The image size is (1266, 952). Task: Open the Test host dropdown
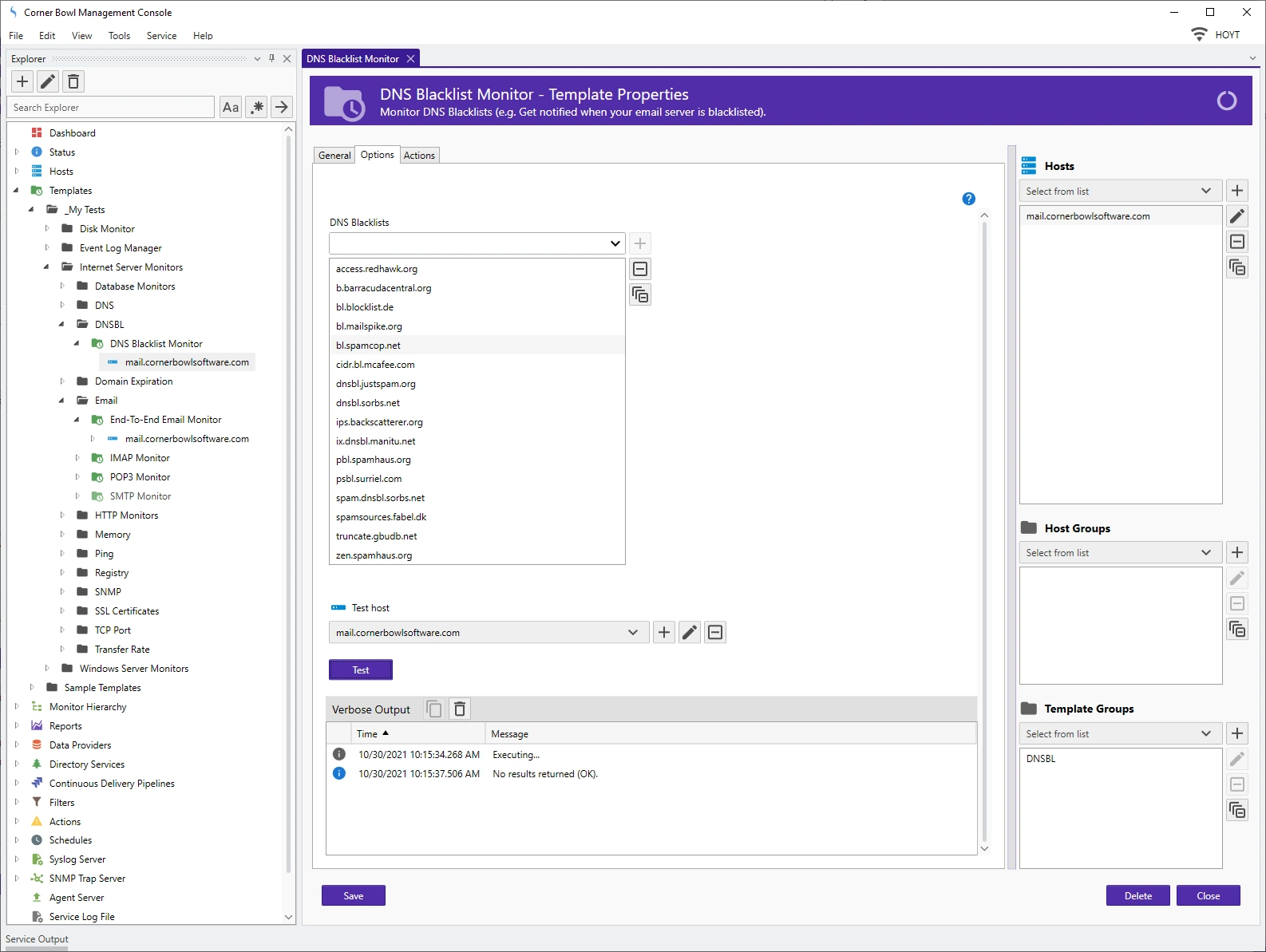tap(632, 633)
